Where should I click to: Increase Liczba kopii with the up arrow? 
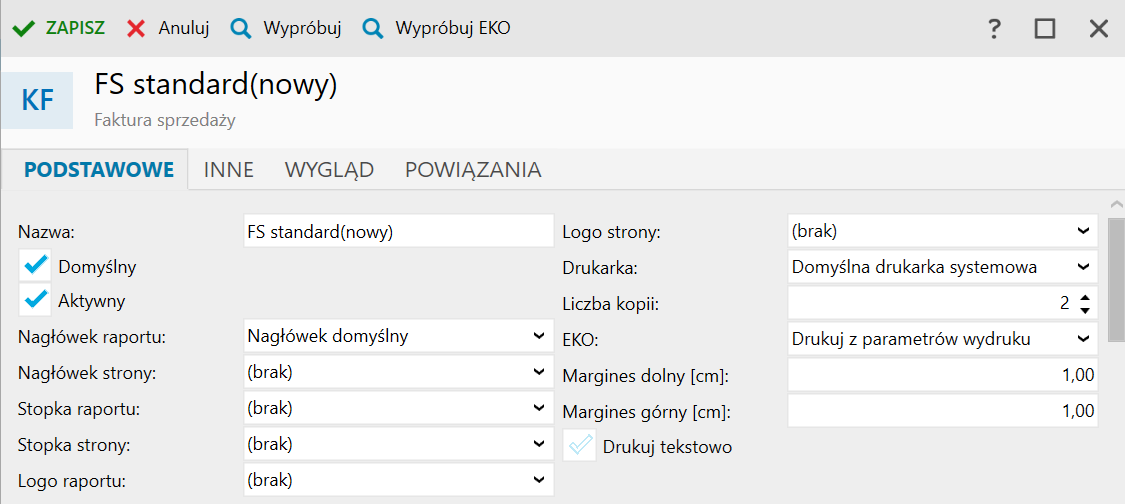click(1085, 296)
